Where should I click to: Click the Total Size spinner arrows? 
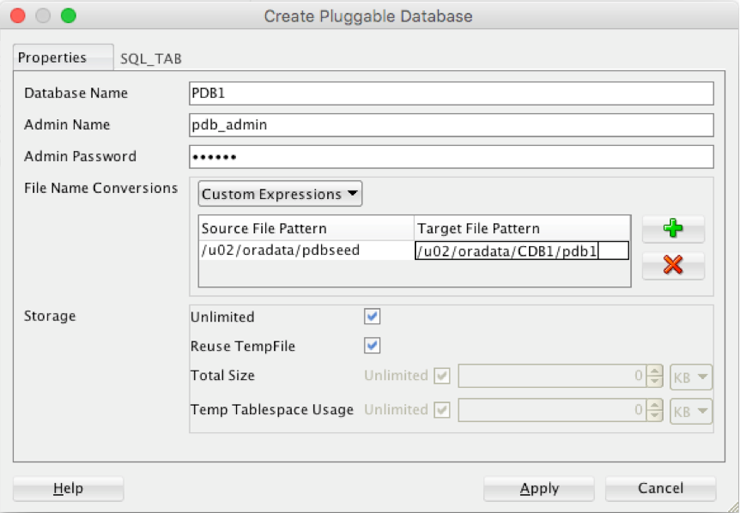655,377
